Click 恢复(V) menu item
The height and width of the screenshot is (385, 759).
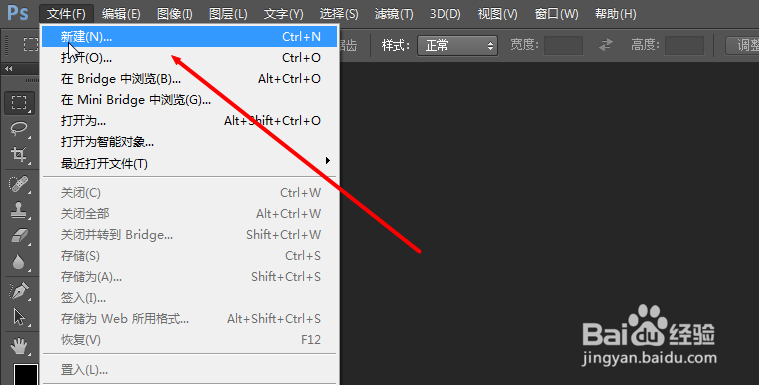(189, 340)
